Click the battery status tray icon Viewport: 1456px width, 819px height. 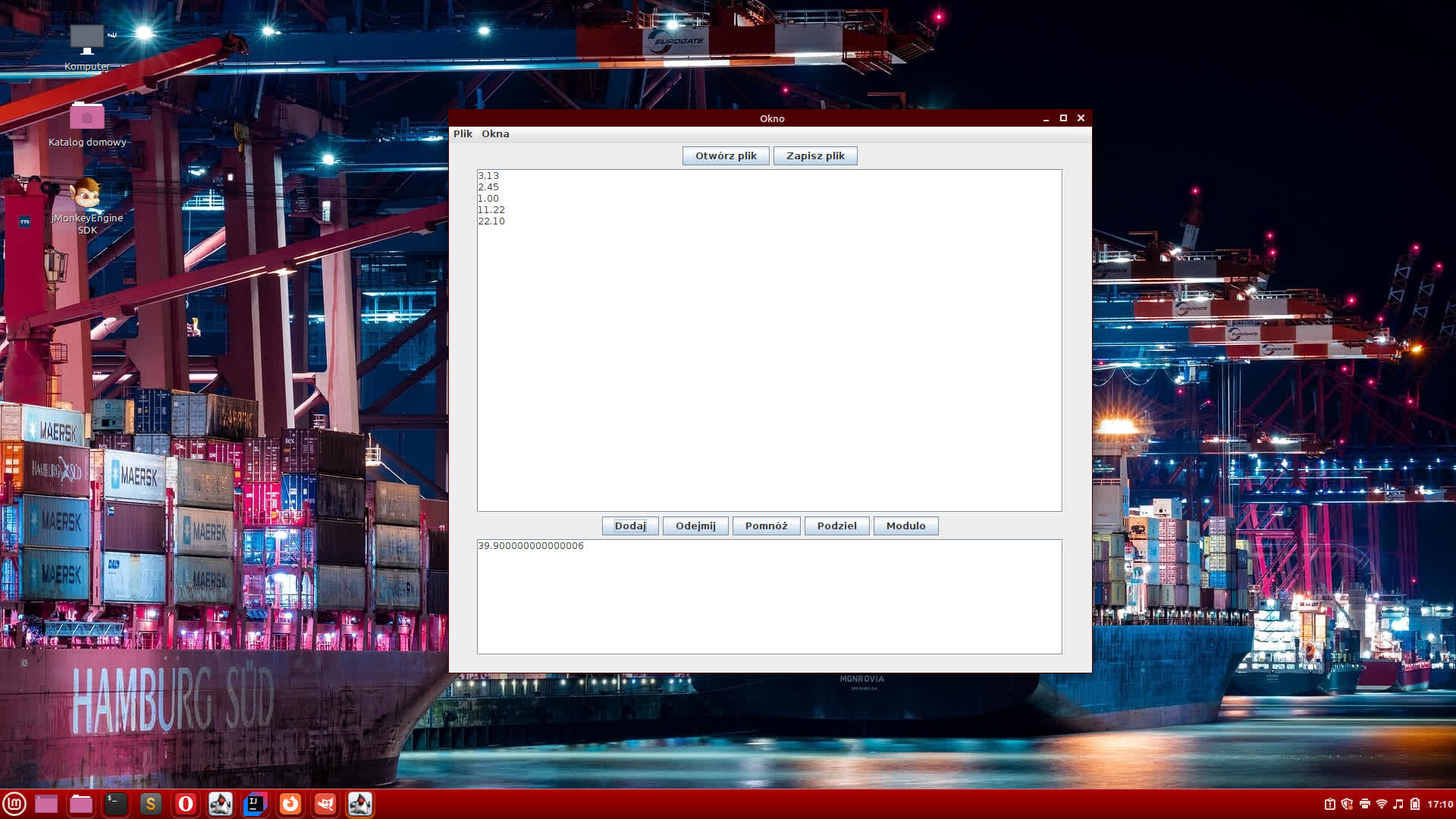click(1414, 804)
